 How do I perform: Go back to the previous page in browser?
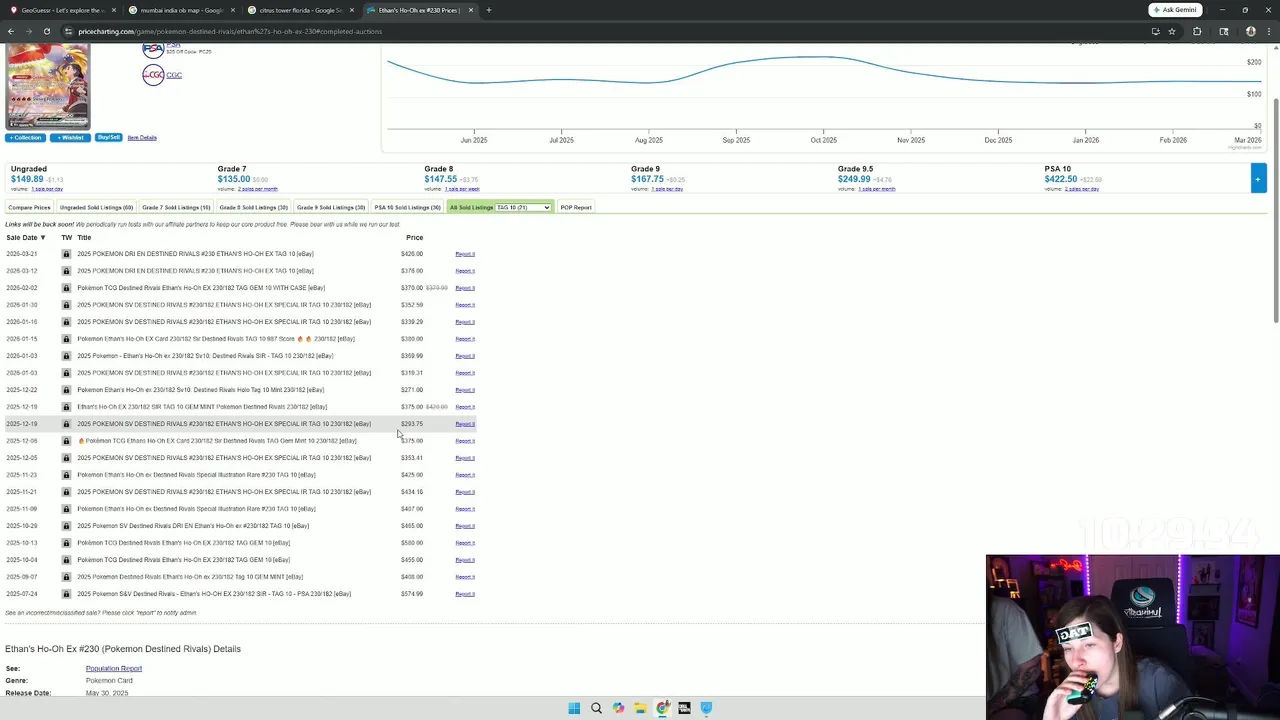tap(11, 31)
